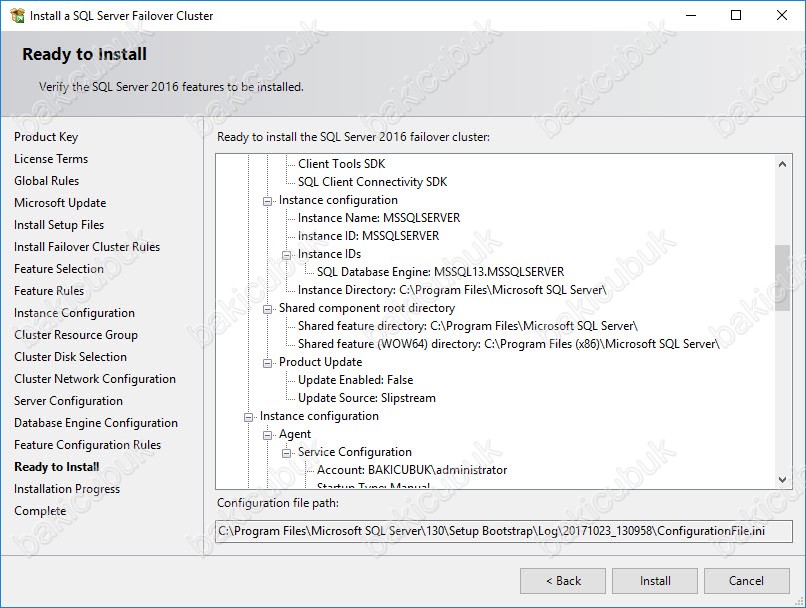Select the Shared feature directory row
The image size is (806, 608).
click(x=467, y=326)
